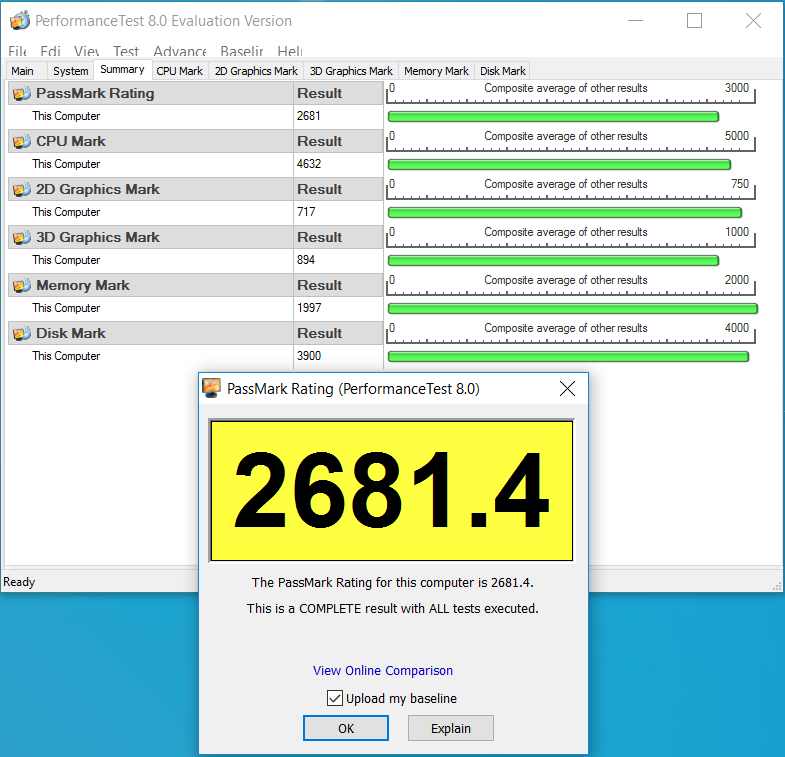785x757 pixels.
Task: Open the Edit menu
Action: point(50,51)
